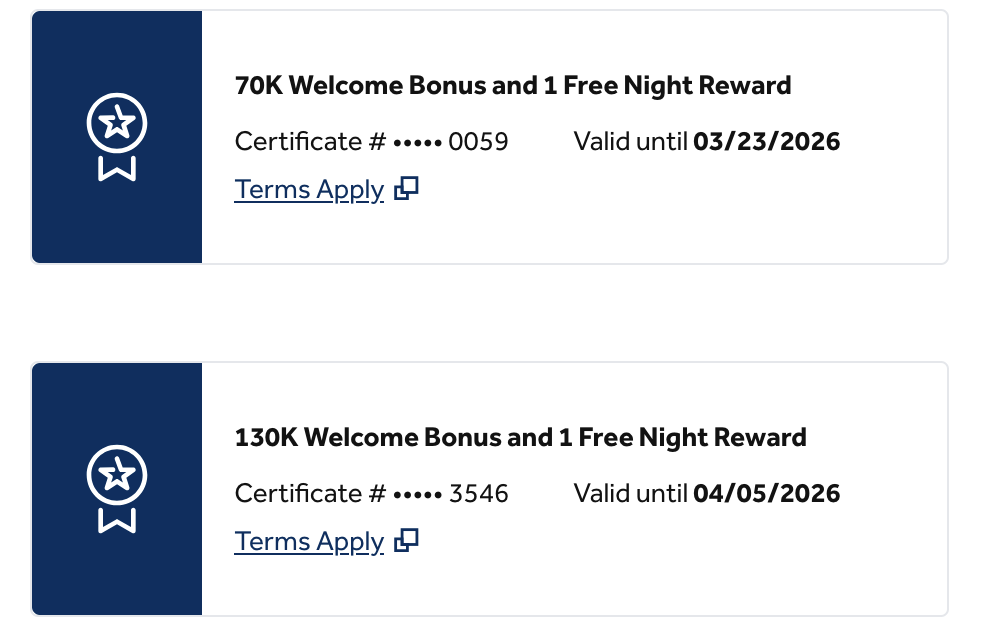Click the "Valid until" label on the 130K card
This screenshot has width=984, height=634.
click(630, 494)
